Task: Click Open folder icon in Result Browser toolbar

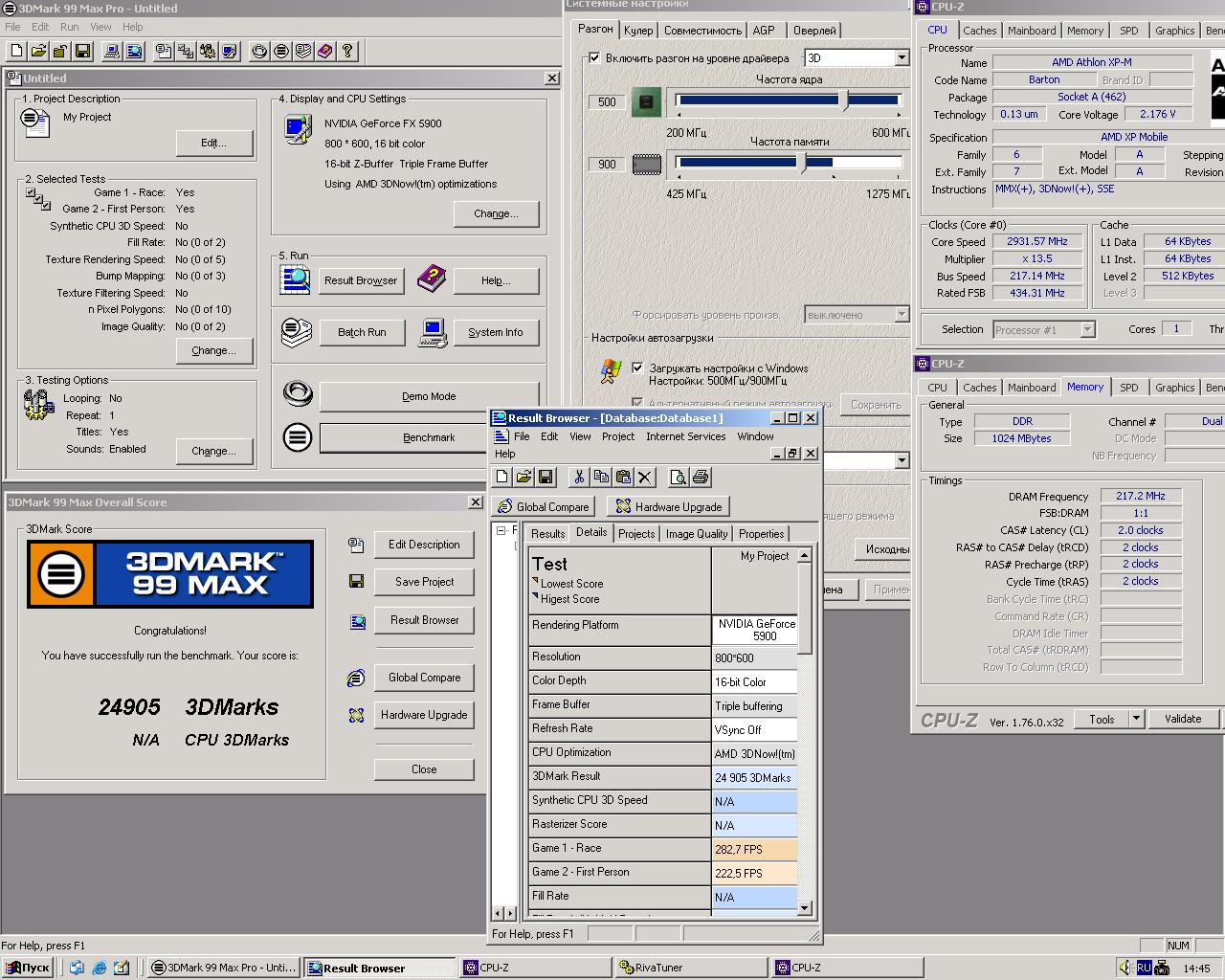Action: pyautogui.click(x=523, y=477)
